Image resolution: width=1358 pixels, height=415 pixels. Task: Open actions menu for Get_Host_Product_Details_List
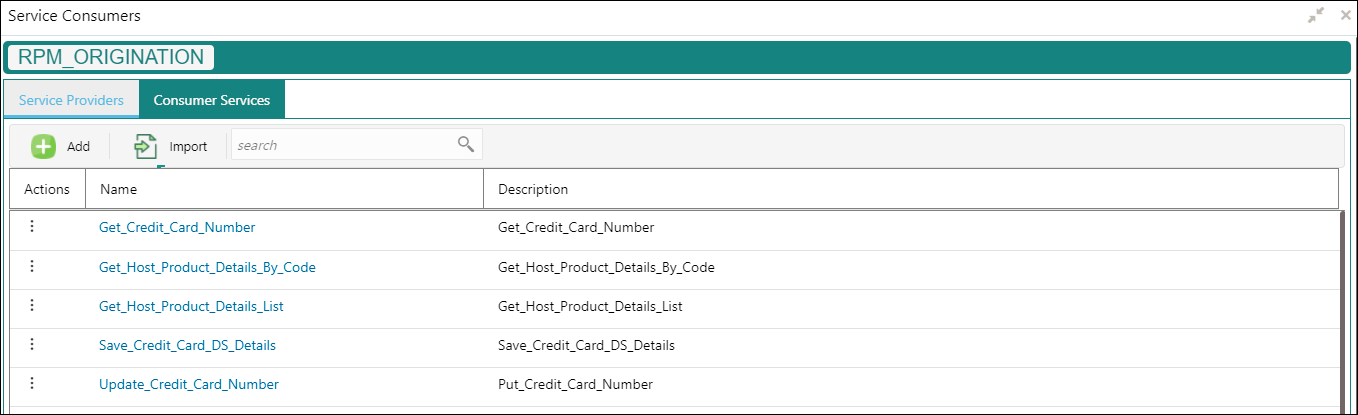(32, 305)
